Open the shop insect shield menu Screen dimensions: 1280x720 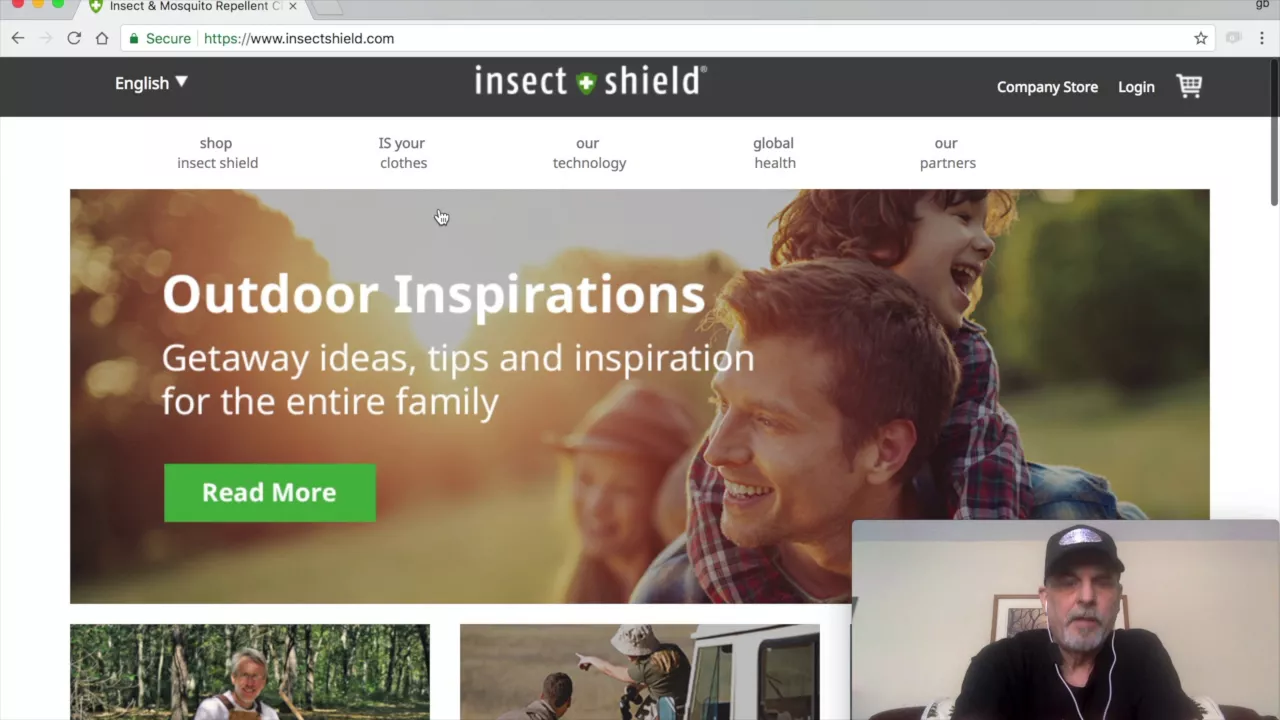(x=217, y=153)
